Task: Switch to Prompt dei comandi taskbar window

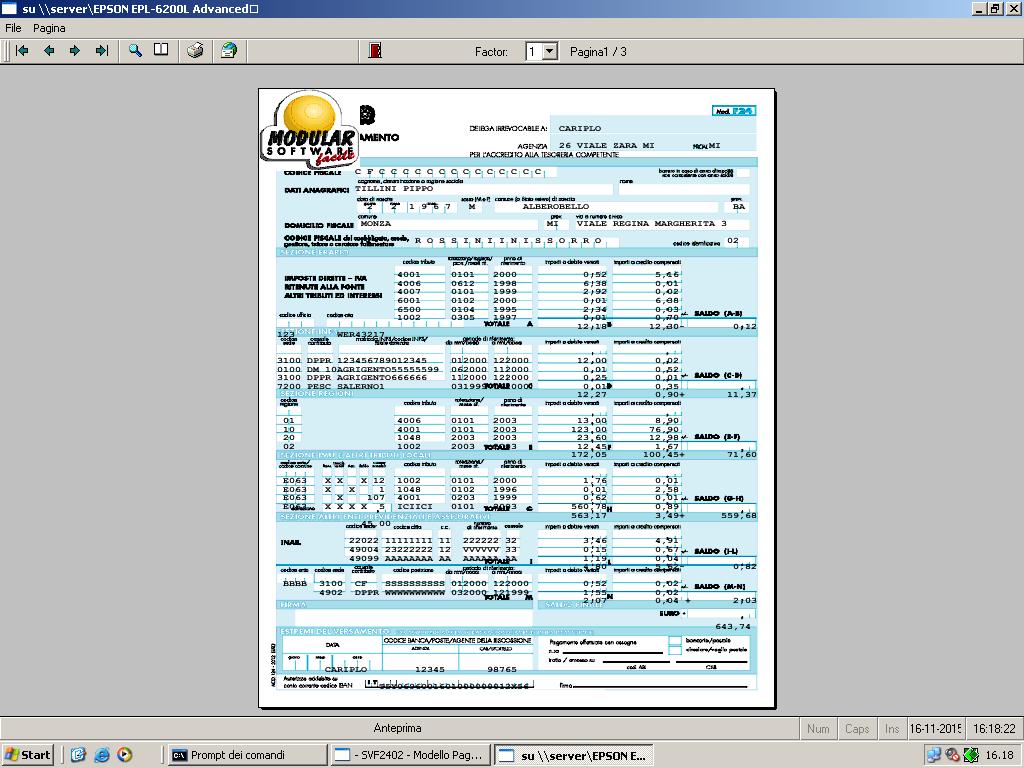Action: coord(246,755)
